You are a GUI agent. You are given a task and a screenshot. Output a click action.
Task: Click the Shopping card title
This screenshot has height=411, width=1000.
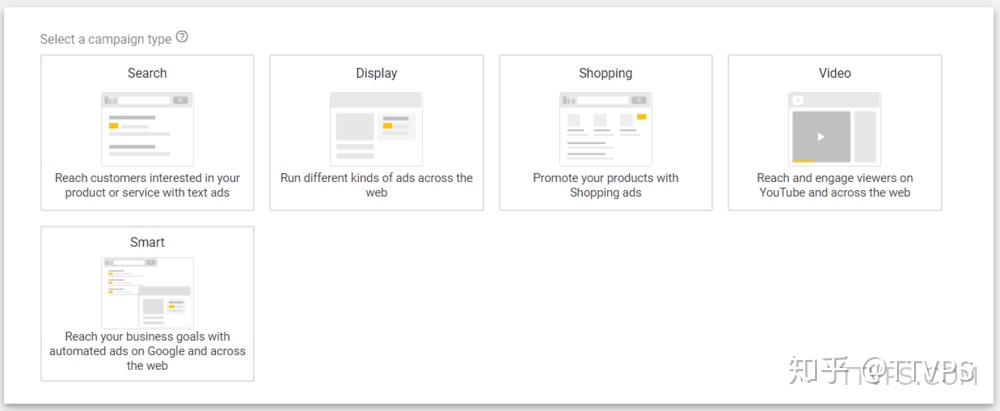pos(605,73)
